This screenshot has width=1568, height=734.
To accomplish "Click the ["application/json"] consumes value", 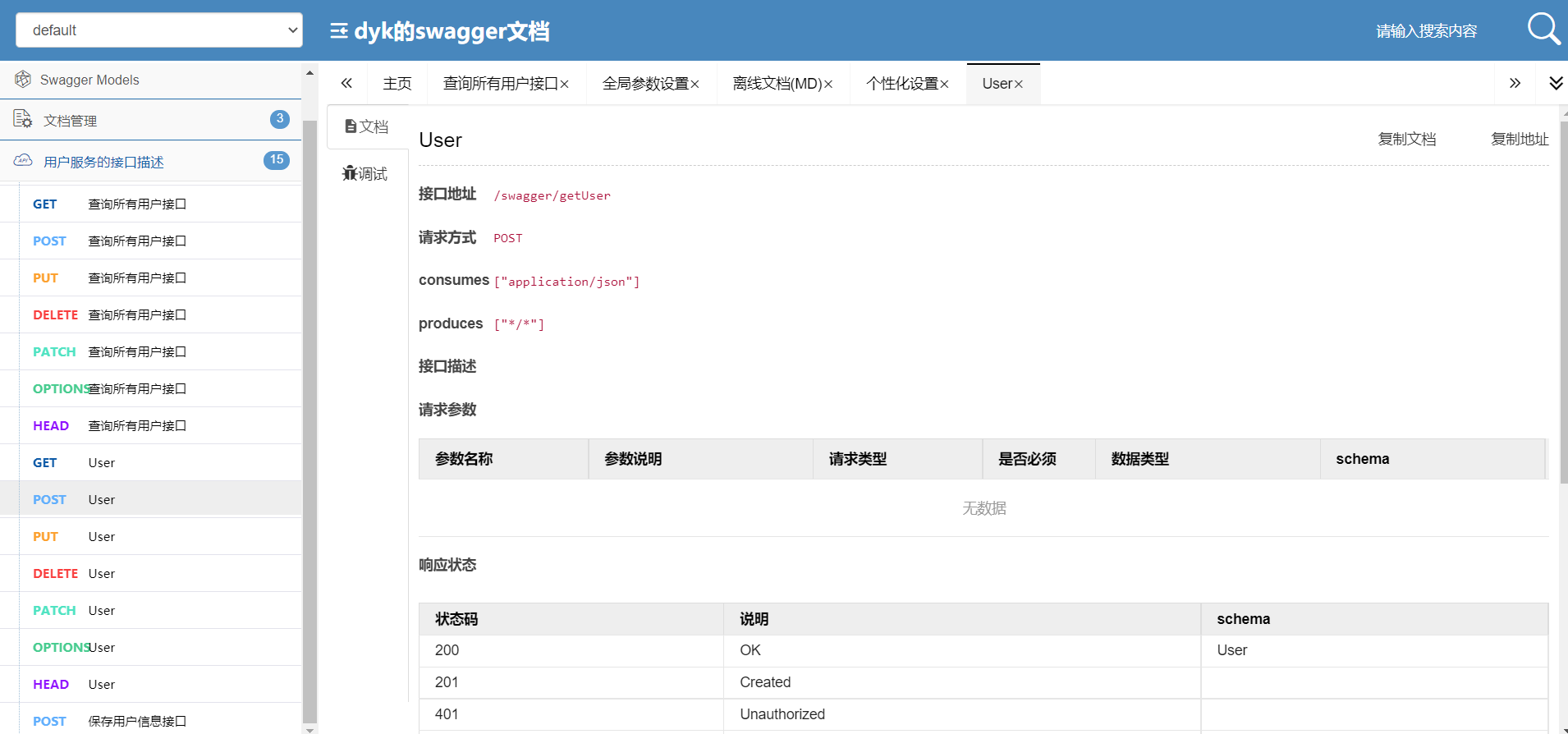I will (x=566, y=282).
